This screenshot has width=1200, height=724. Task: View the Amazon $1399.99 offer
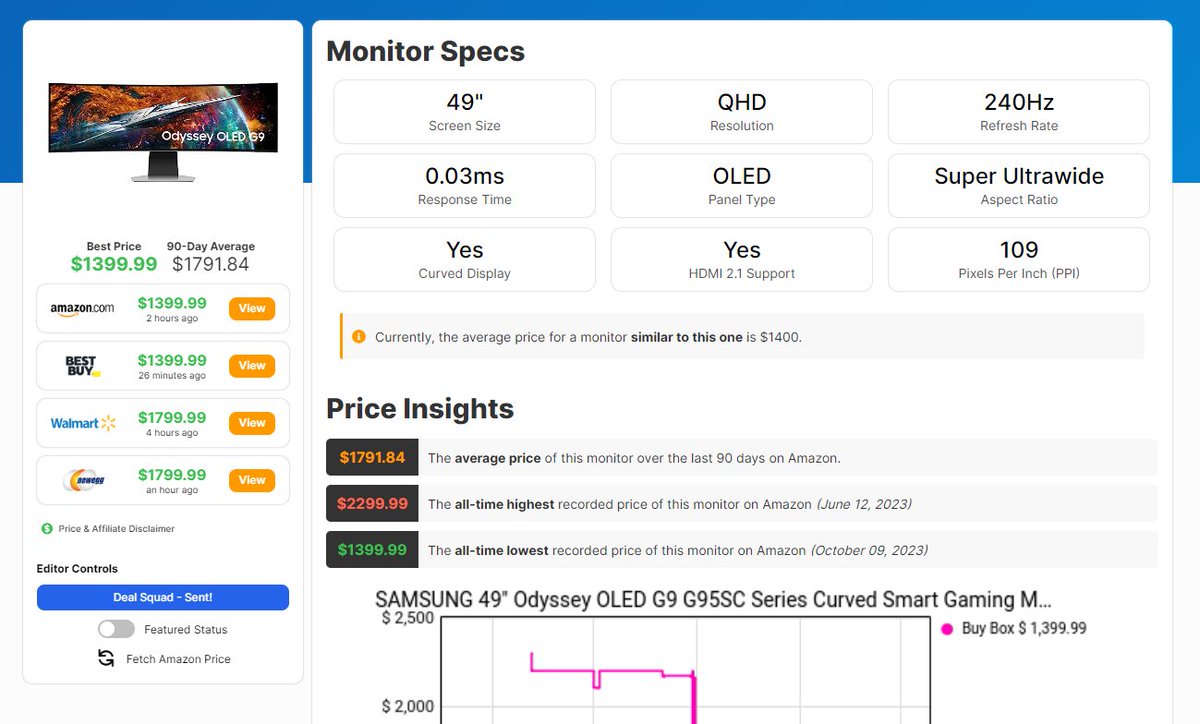pos(252,308)
